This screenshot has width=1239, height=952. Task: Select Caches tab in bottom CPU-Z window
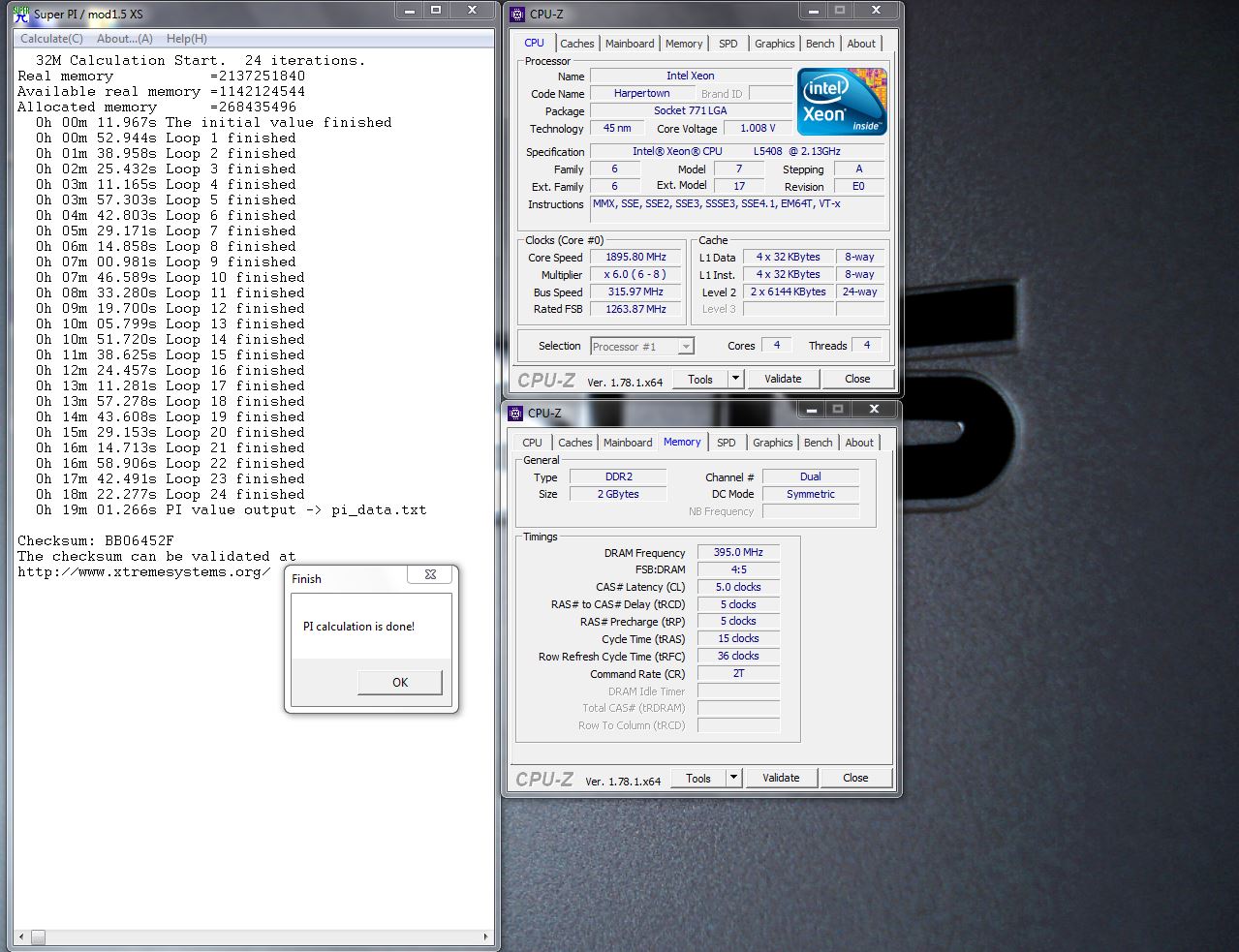[x=575, y=443]
